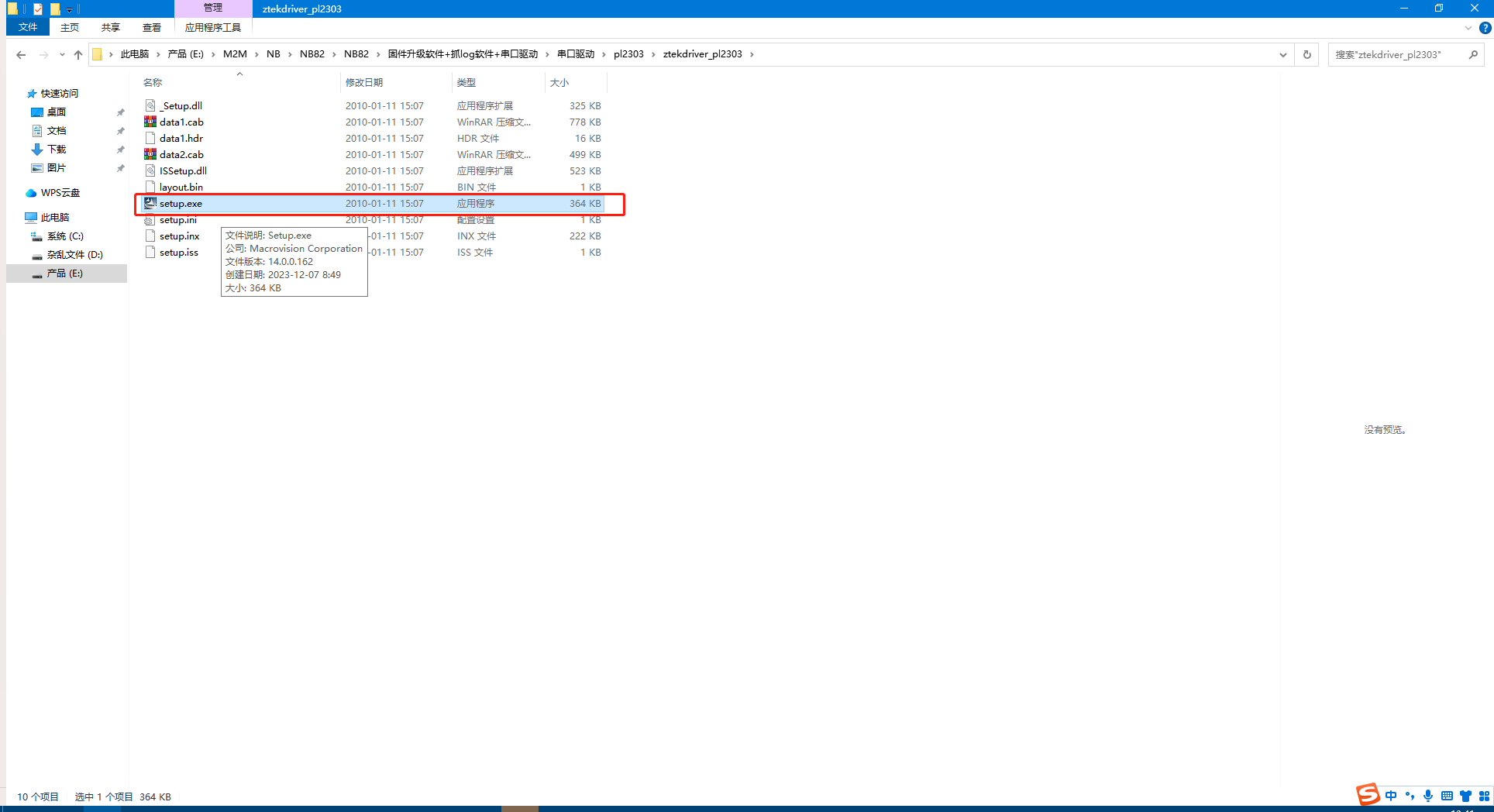Click the search ztekdriver_pl2303 input field
The height and width of the screenshot is (812, 1494).
pyautogui.click(x=1396, y=54)
